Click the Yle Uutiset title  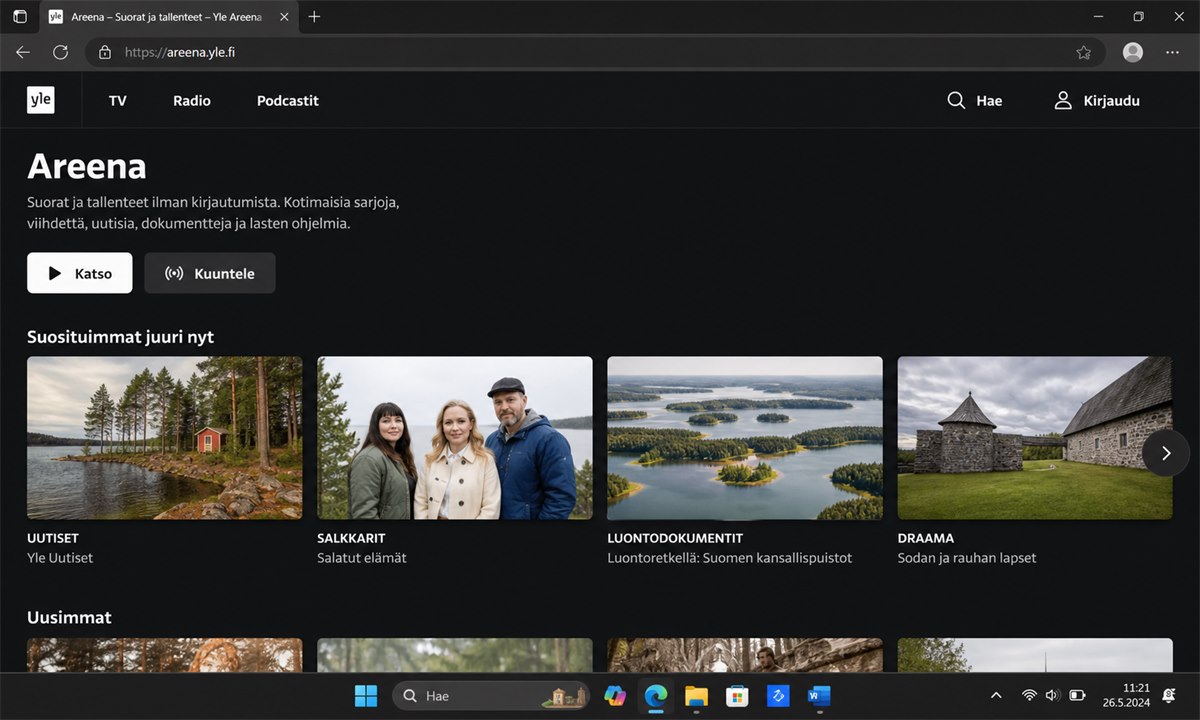[x=60, y=558]
